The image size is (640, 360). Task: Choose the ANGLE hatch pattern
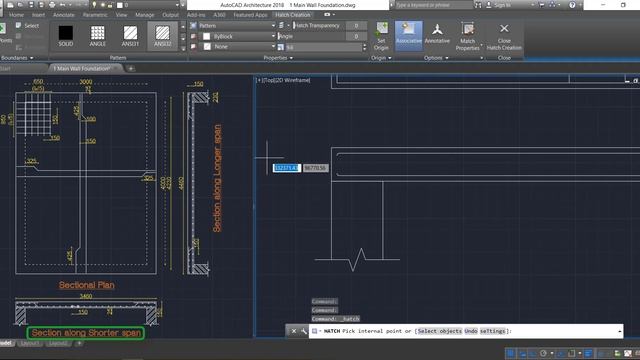tap(98, 36)
